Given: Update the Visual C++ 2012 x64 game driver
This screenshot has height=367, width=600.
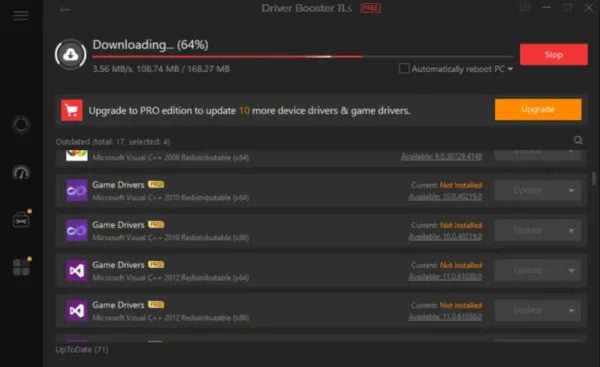Looking at the screenshot, I should point(528,271).
